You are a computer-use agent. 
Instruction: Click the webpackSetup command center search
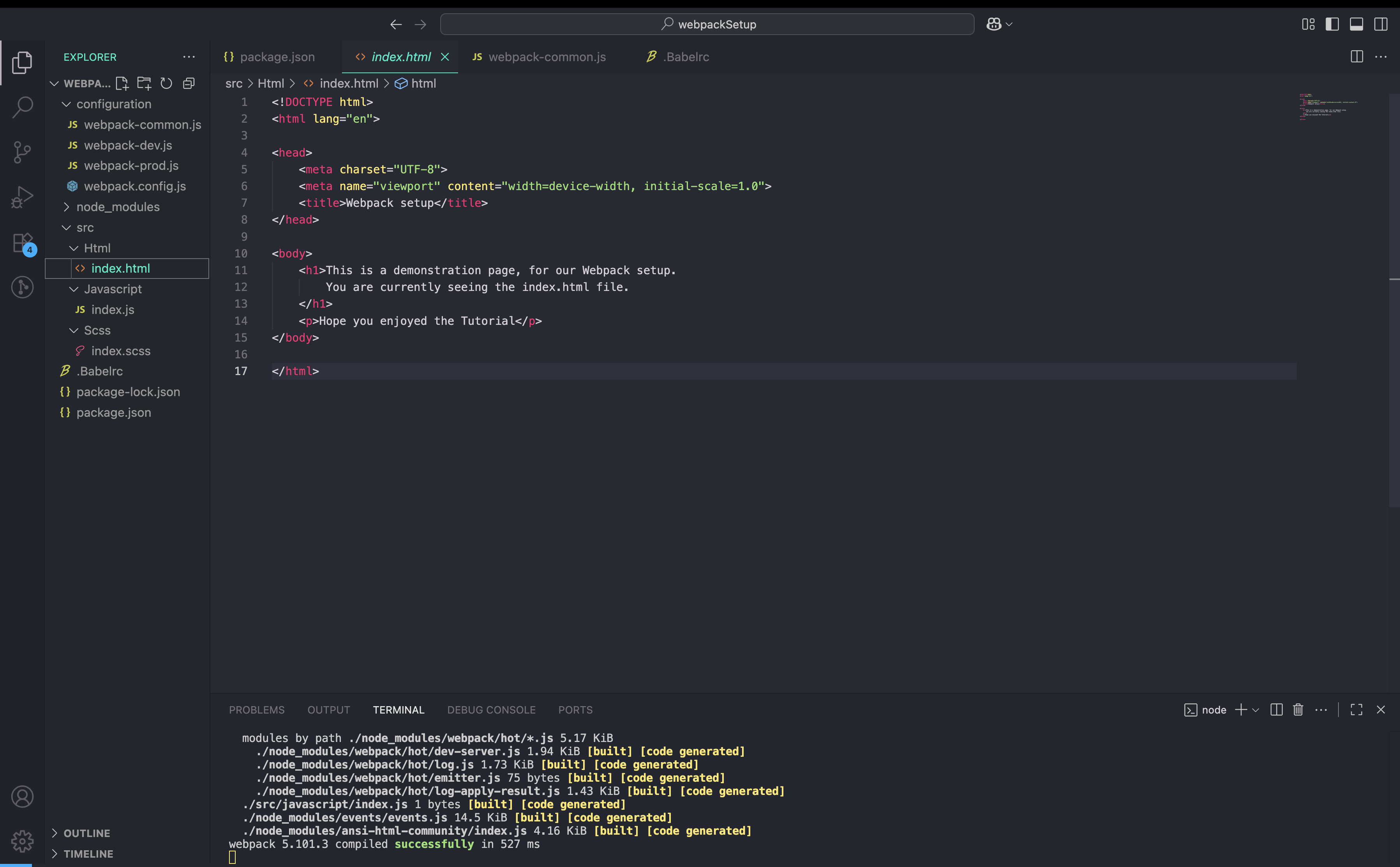[707, 24]
